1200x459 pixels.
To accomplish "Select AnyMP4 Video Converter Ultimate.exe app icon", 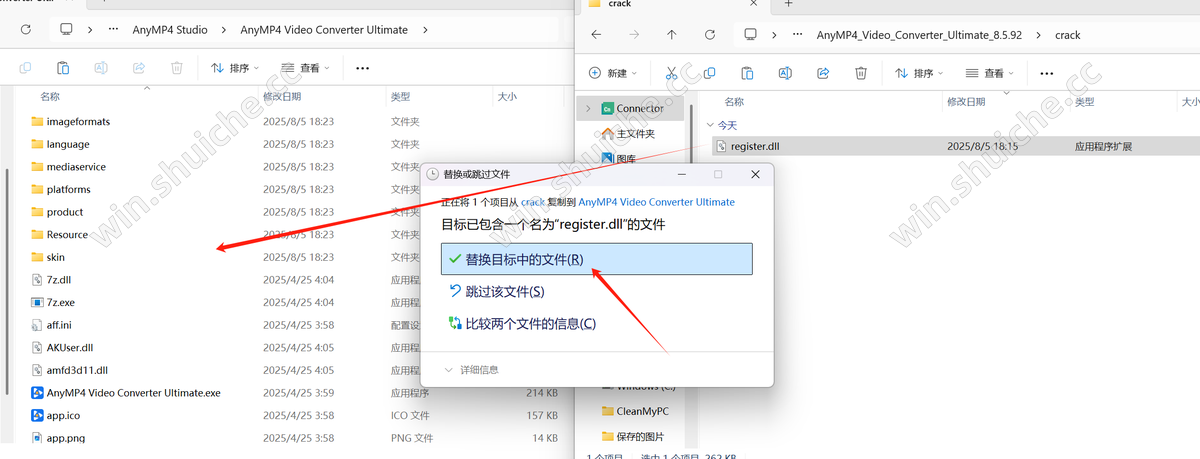I will [37, 393].
